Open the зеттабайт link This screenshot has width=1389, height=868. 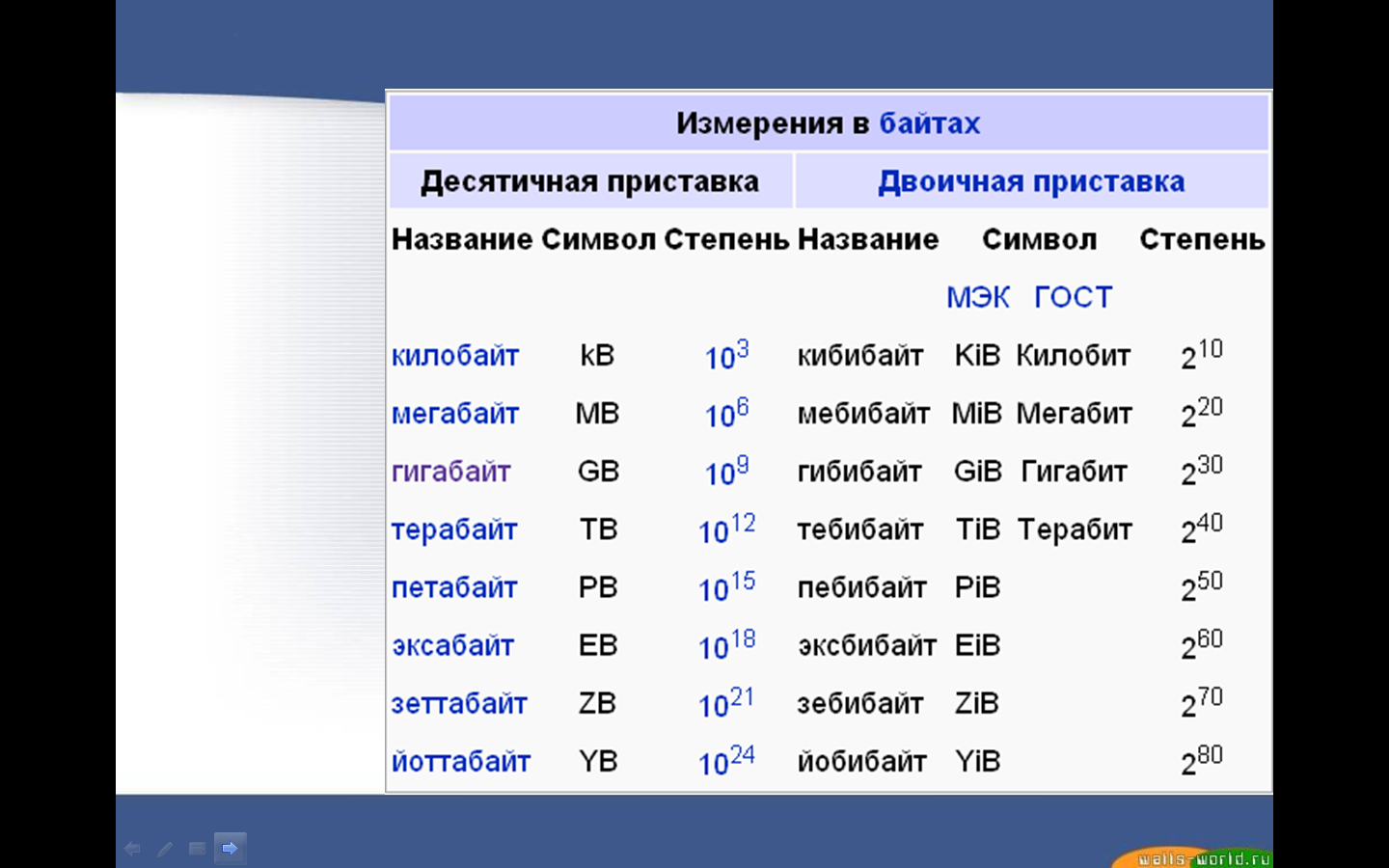pyautogui.click(x=459, y=703)
